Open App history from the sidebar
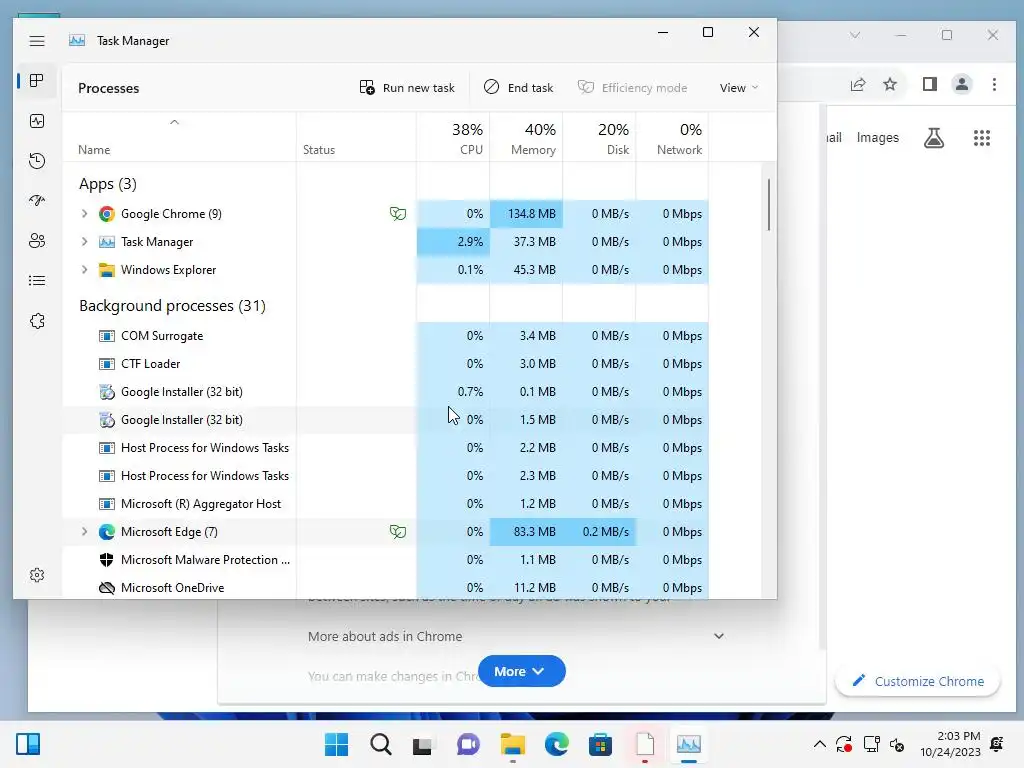 (x=37, y=161)
